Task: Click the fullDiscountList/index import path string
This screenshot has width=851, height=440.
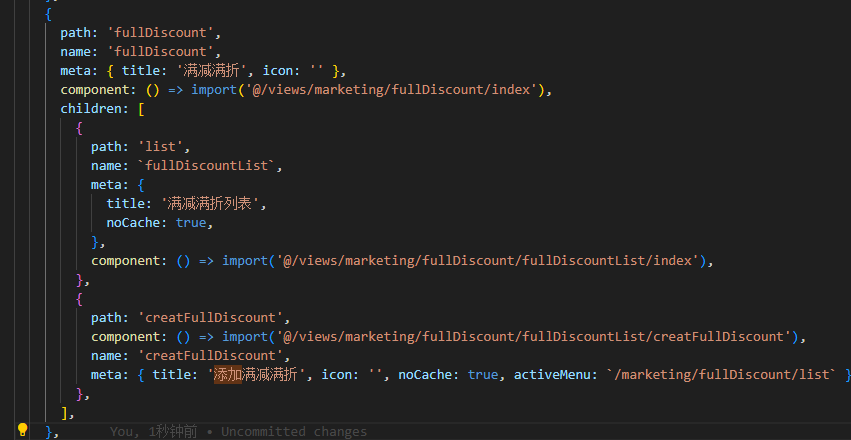Action: coord(488,260)
